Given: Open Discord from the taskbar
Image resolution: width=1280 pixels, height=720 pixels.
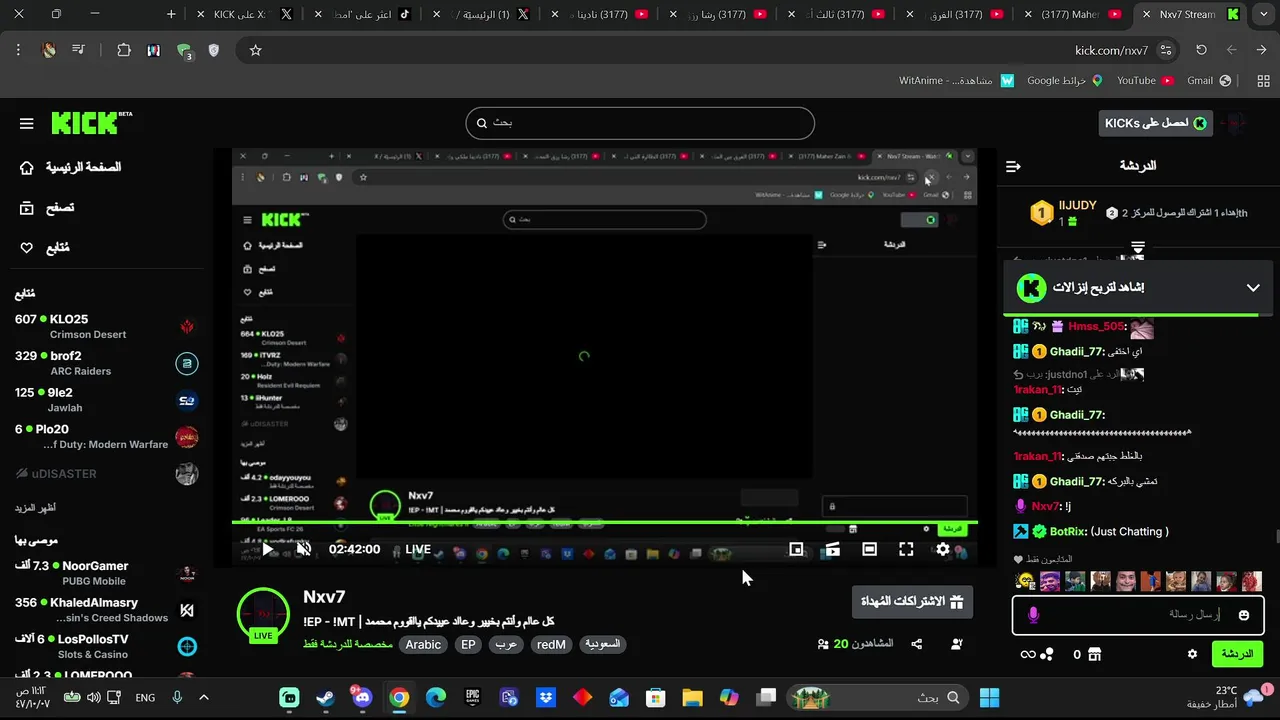Looking at the screenshot, I should coord(361,697).
